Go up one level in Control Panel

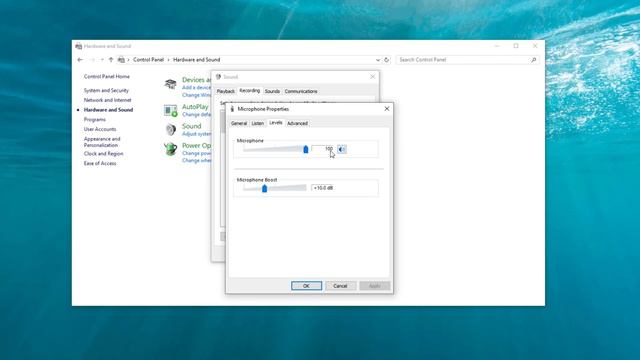click(111, 60)
